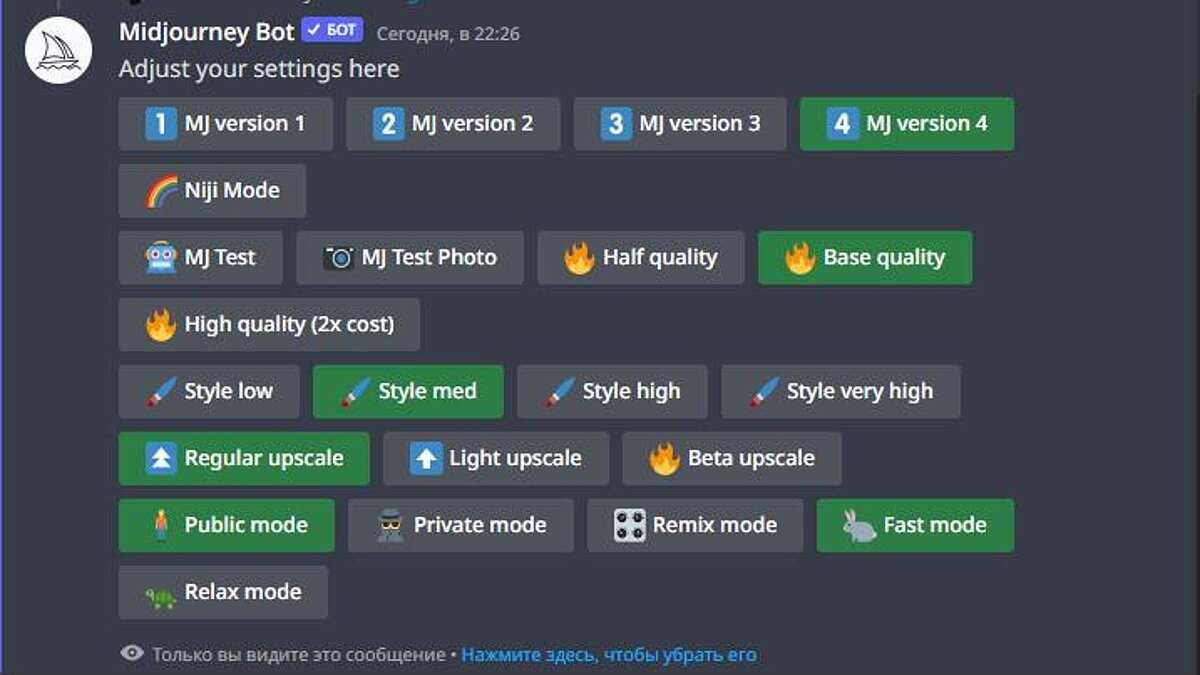Click the Midjourney Bot sailboat avatar

(59, 50)
